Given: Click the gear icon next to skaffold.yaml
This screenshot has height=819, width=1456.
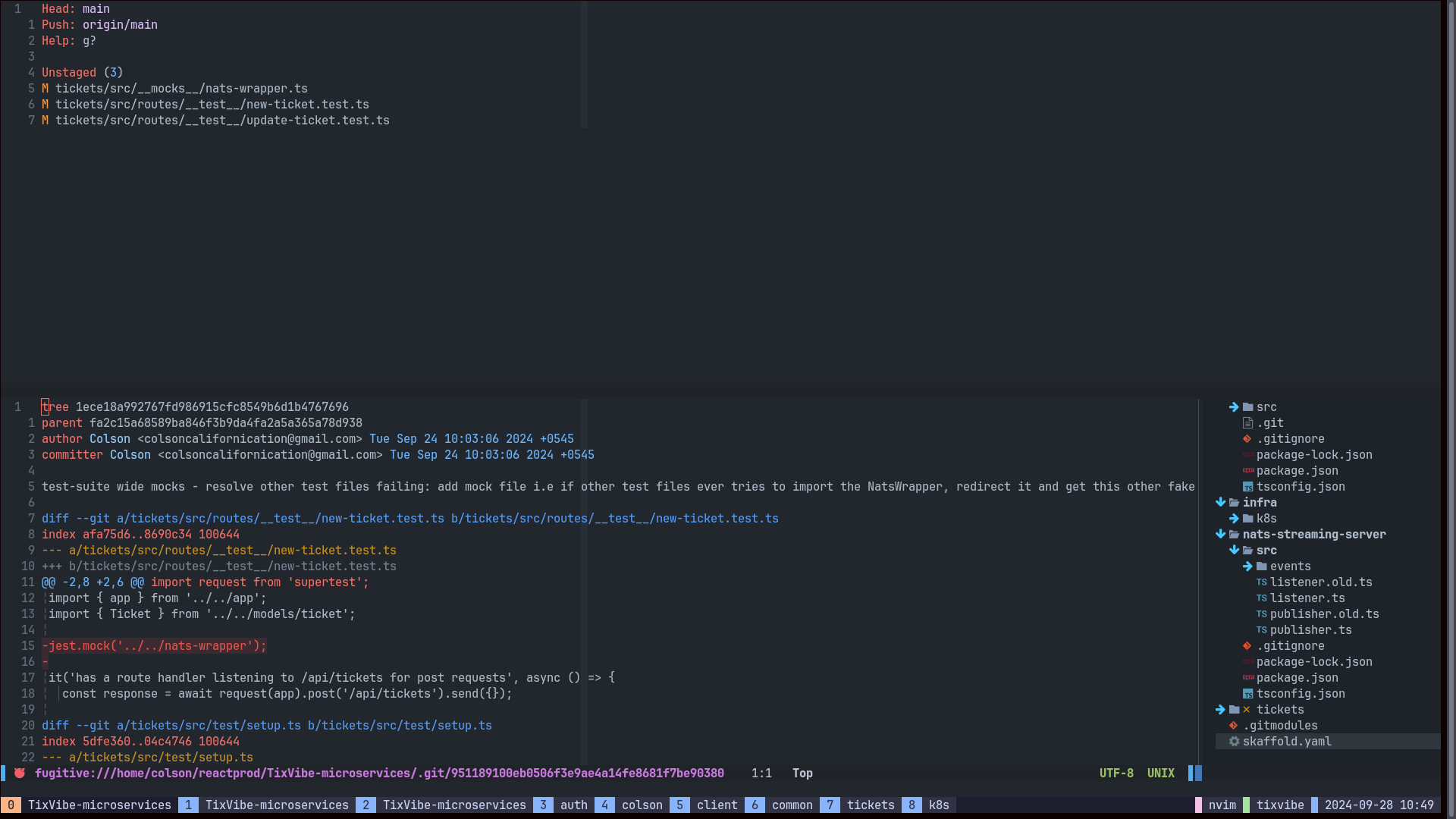Looking at the screenshot, I should tap(1234, 742).
